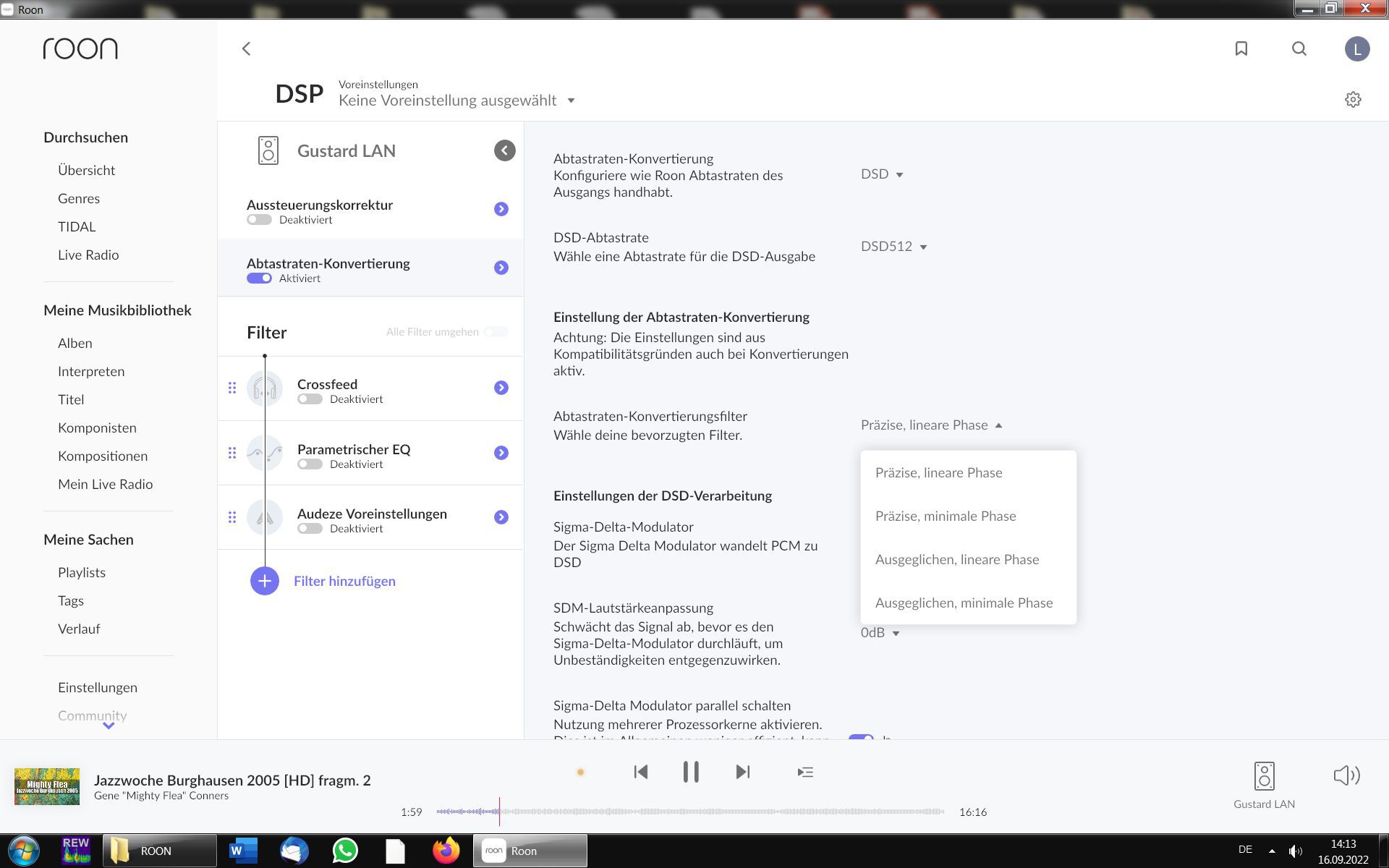Click the album cover thumbnail
1389x868 pixels.
point(47,786)
